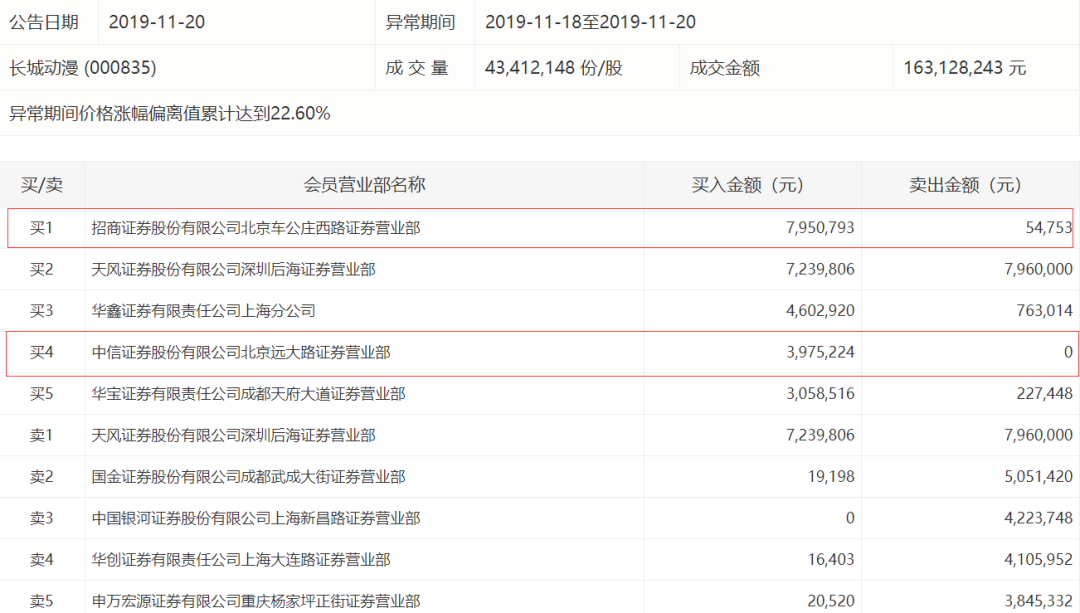The height and width of the screenshot is (613, 1080).
Task: Click the "成交金额" label
Action: (725, 67)
